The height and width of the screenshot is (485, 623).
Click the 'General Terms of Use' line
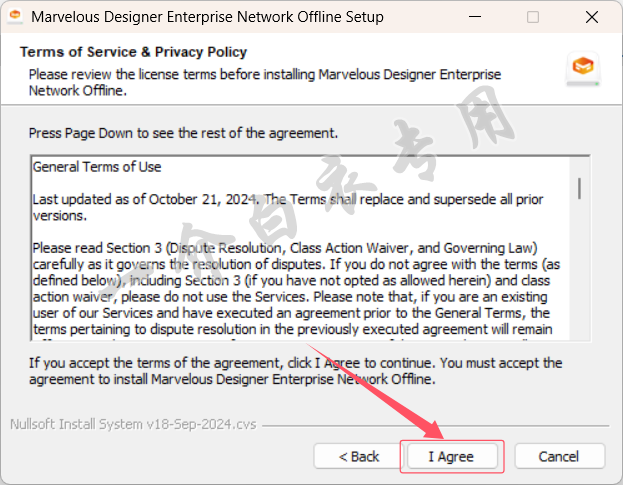97,167
